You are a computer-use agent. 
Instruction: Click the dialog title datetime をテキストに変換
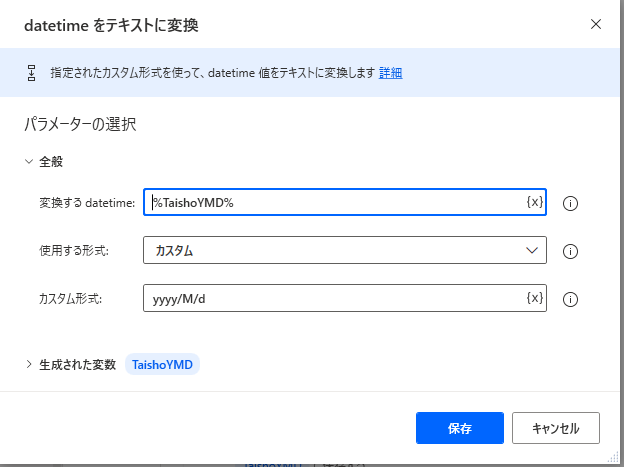111,25
